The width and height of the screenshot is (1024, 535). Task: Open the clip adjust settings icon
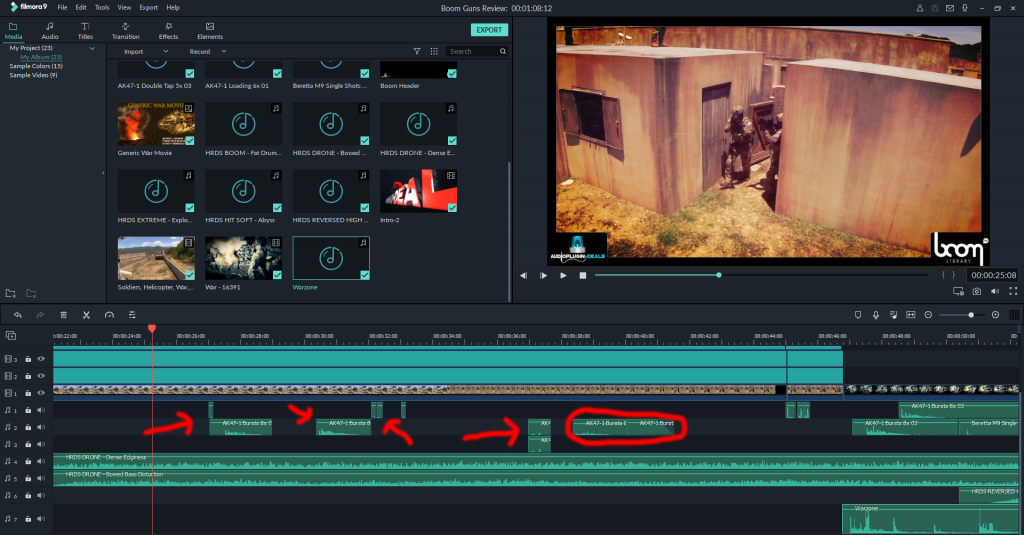point(132,315)
